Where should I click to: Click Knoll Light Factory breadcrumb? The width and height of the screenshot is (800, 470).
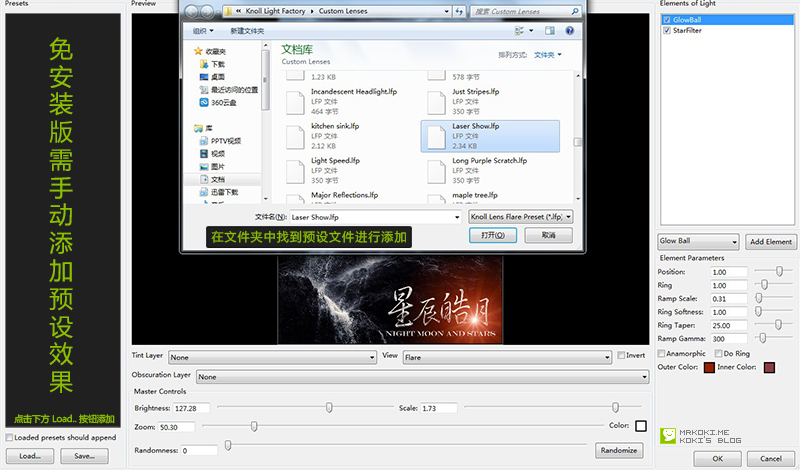(x=276, y=11)
